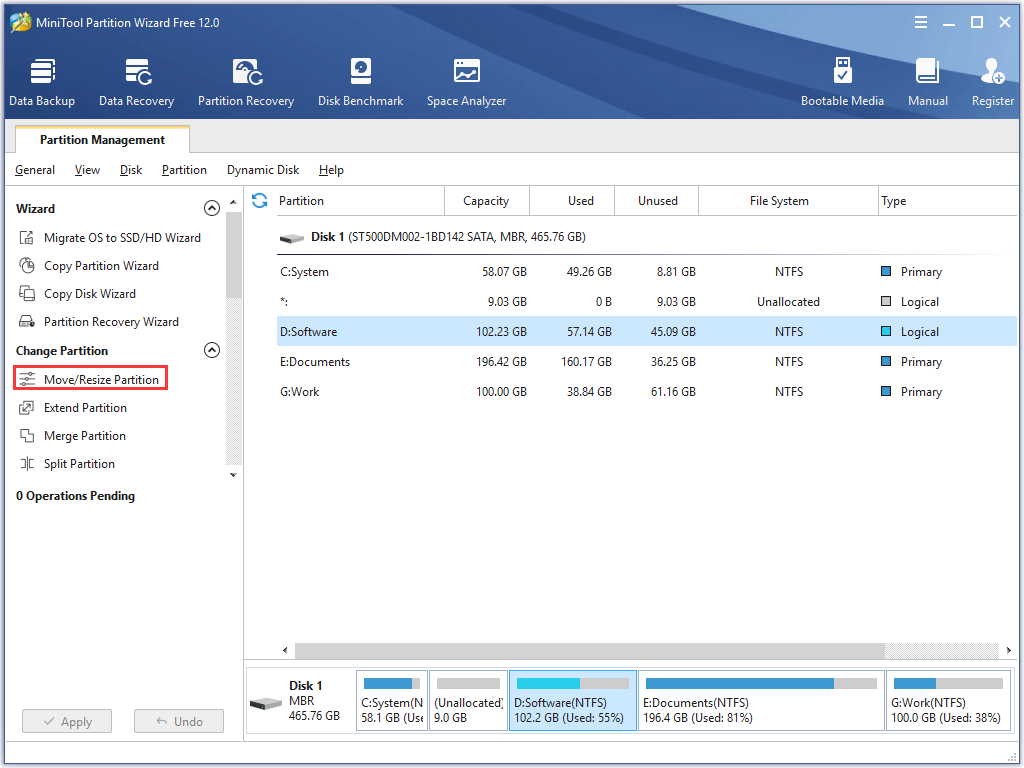Select the C:System partition row
Screen dimensions: 1024x768
(647, 272)
